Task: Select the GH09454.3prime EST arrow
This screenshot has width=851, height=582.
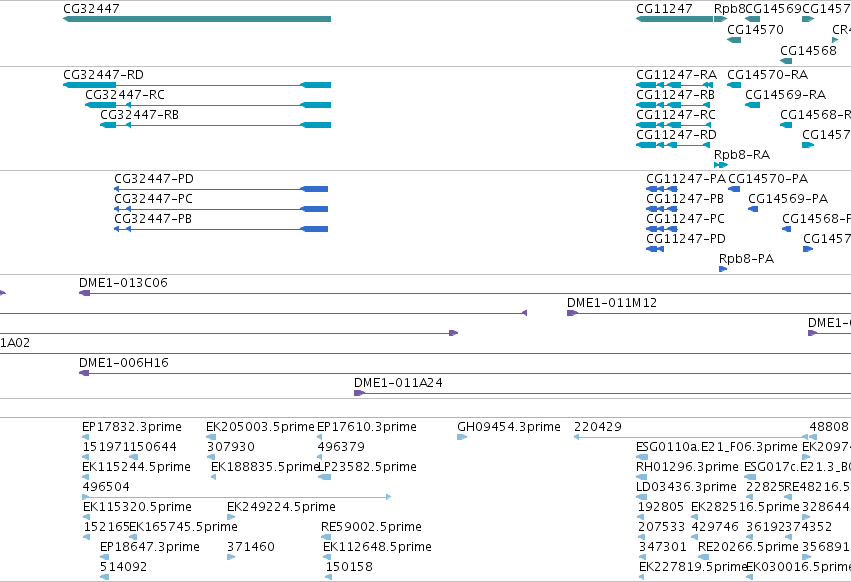Action: 462,437
